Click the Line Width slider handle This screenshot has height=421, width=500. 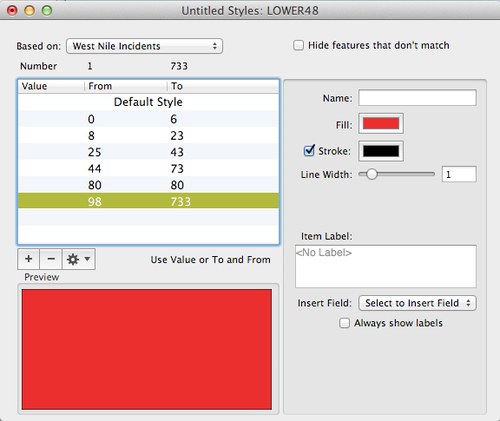[x=371, y=174]
